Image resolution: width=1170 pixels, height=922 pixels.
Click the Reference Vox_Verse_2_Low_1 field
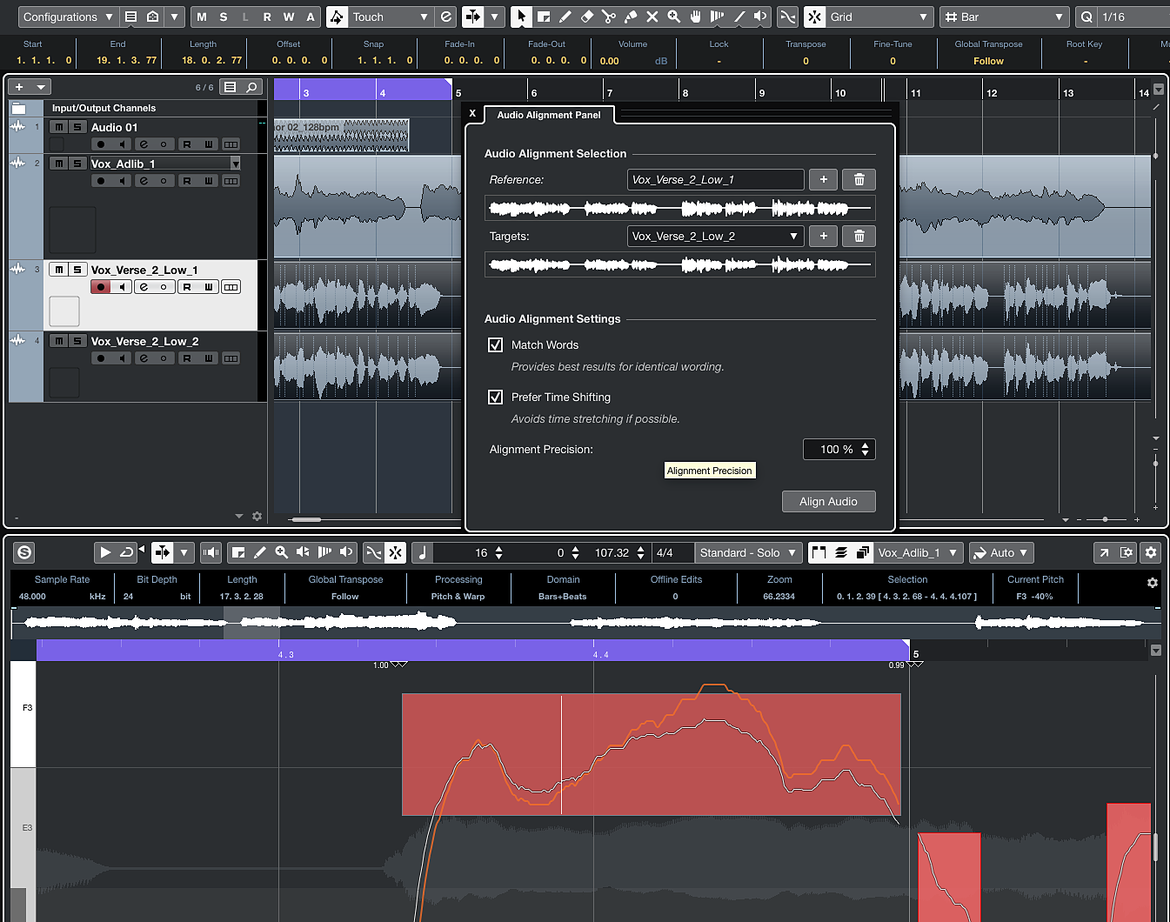[x=715, y=180]
